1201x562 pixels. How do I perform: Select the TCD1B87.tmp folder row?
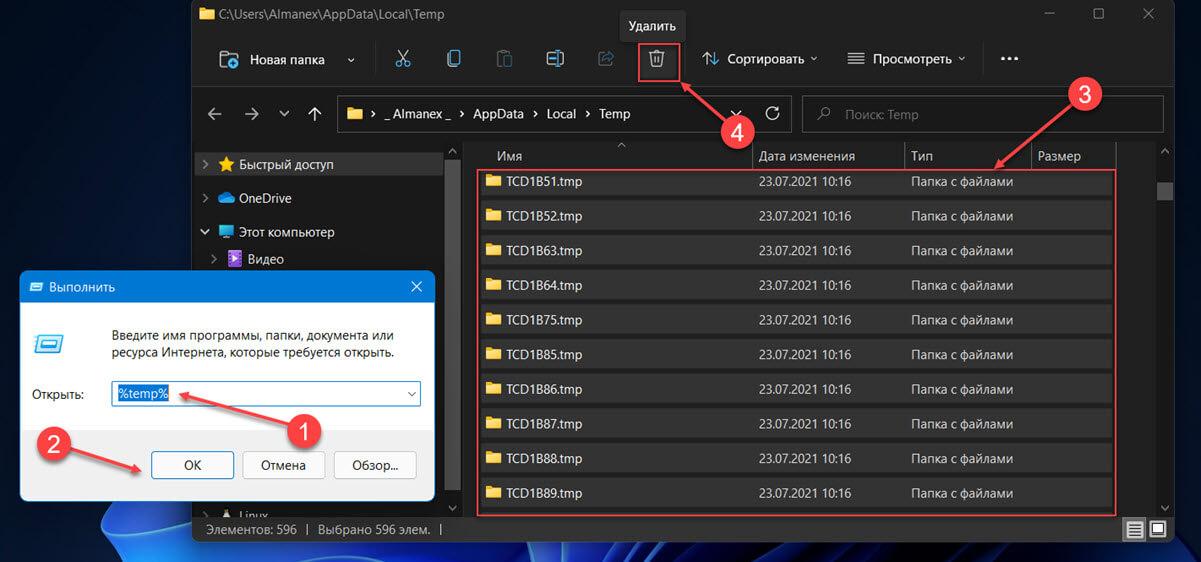pyautogui.click(x=796, y=424)
